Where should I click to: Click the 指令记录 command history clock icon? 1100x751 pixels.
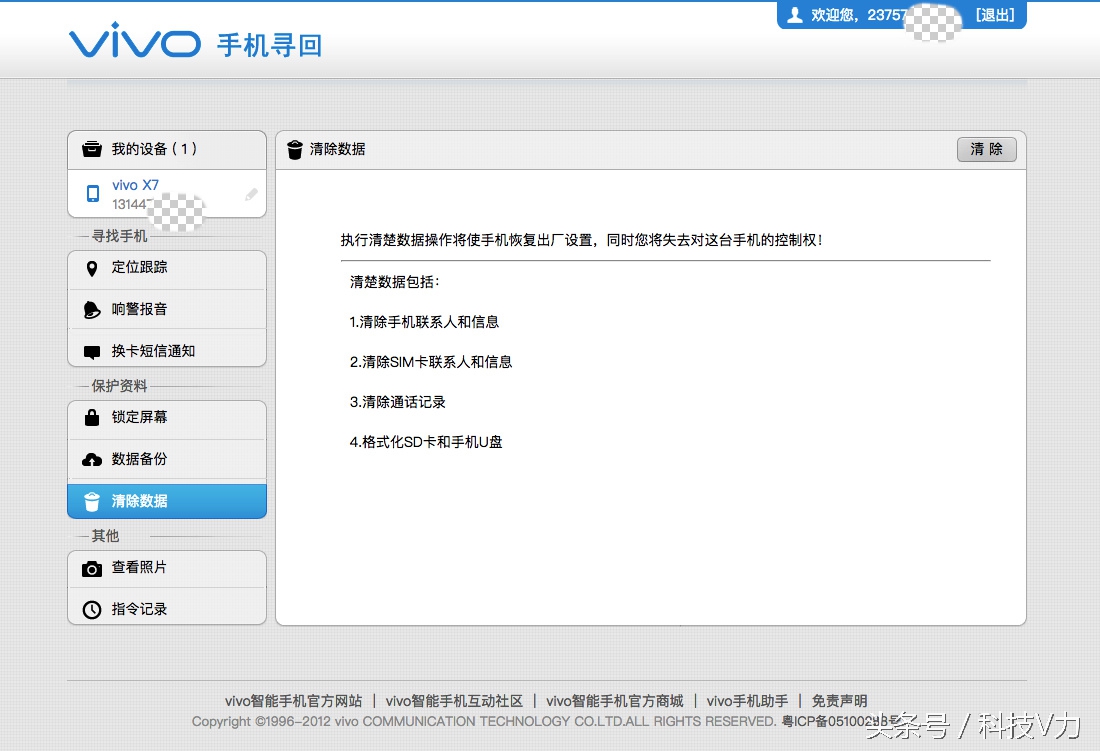coord(92,608)
